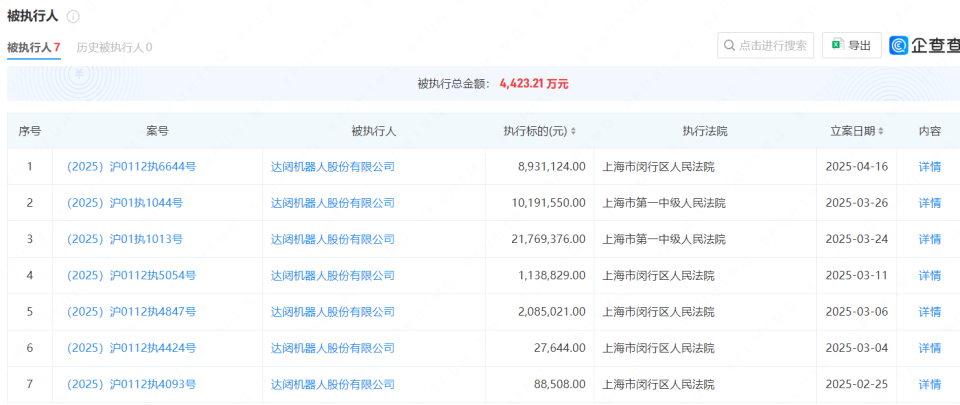This screenshot has height=405, width=960.
Task: Open case (2025) 沪0112执4093号
Action: tap(131, 385)
